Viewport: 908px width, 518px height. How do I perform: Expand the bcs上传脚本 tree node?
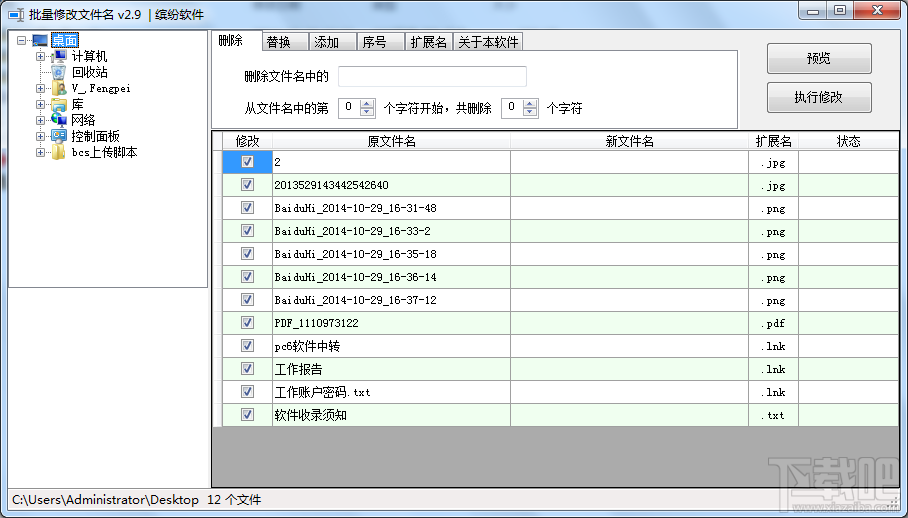pyautogui.click(x=40, y=153)
